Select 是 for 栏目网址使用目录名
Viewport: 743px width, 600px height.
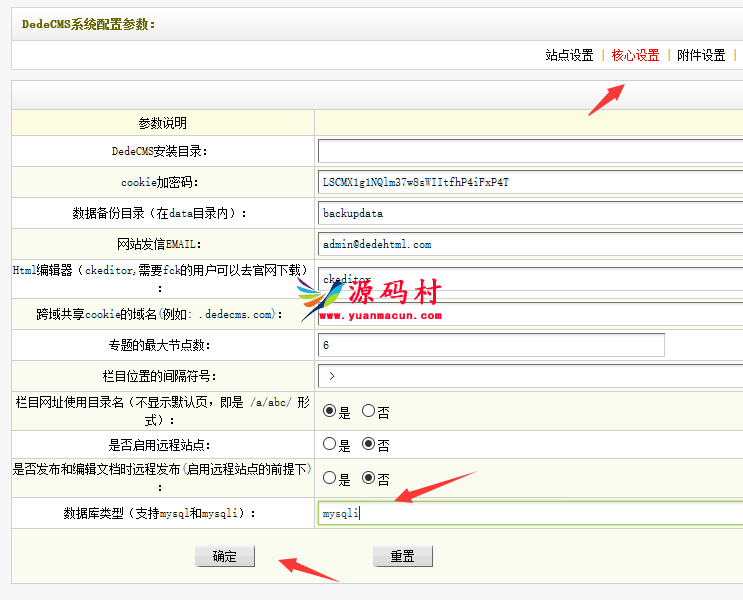(329, 411)
